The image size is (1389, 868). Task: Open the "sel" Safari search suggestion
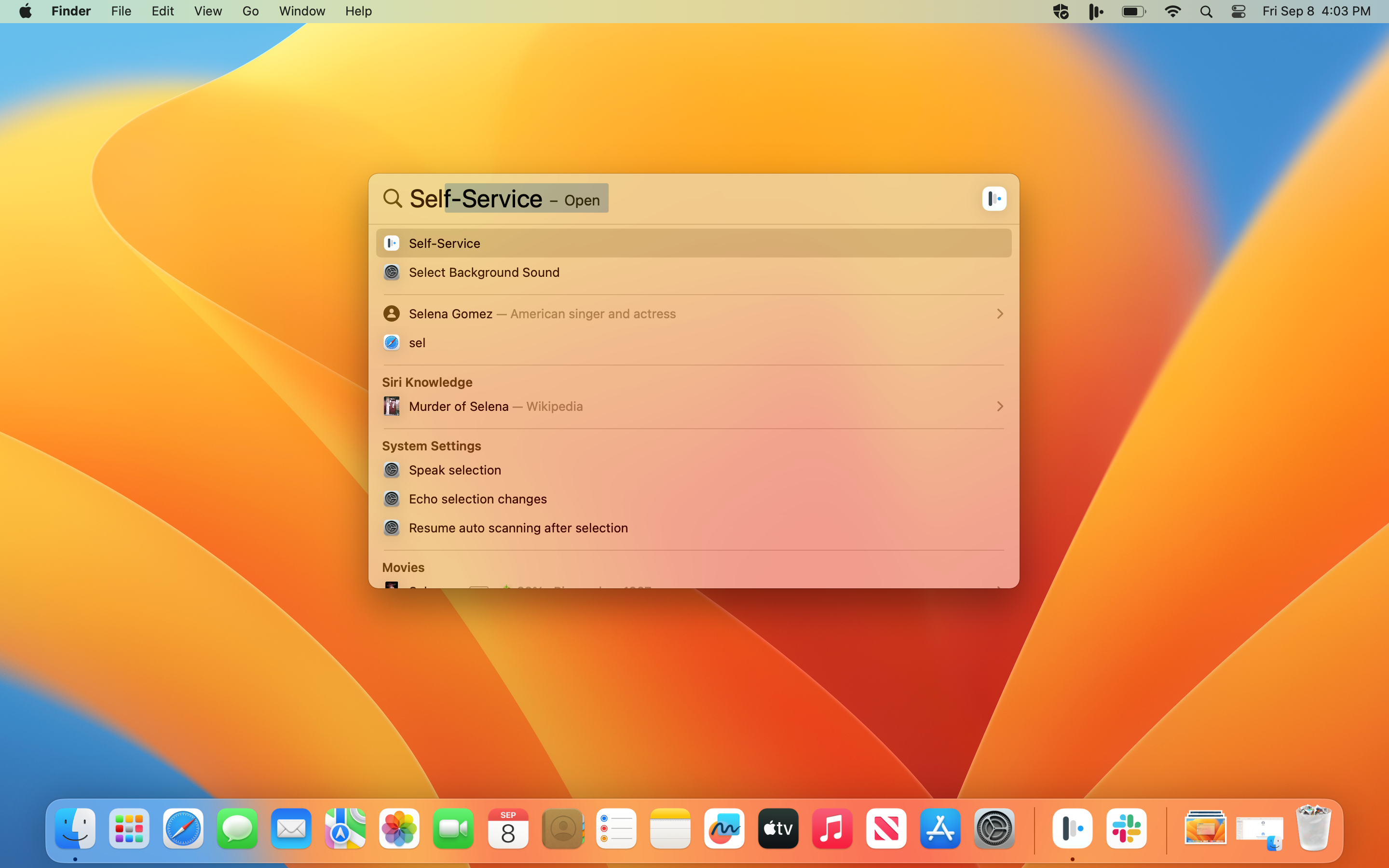click(694, 343)
